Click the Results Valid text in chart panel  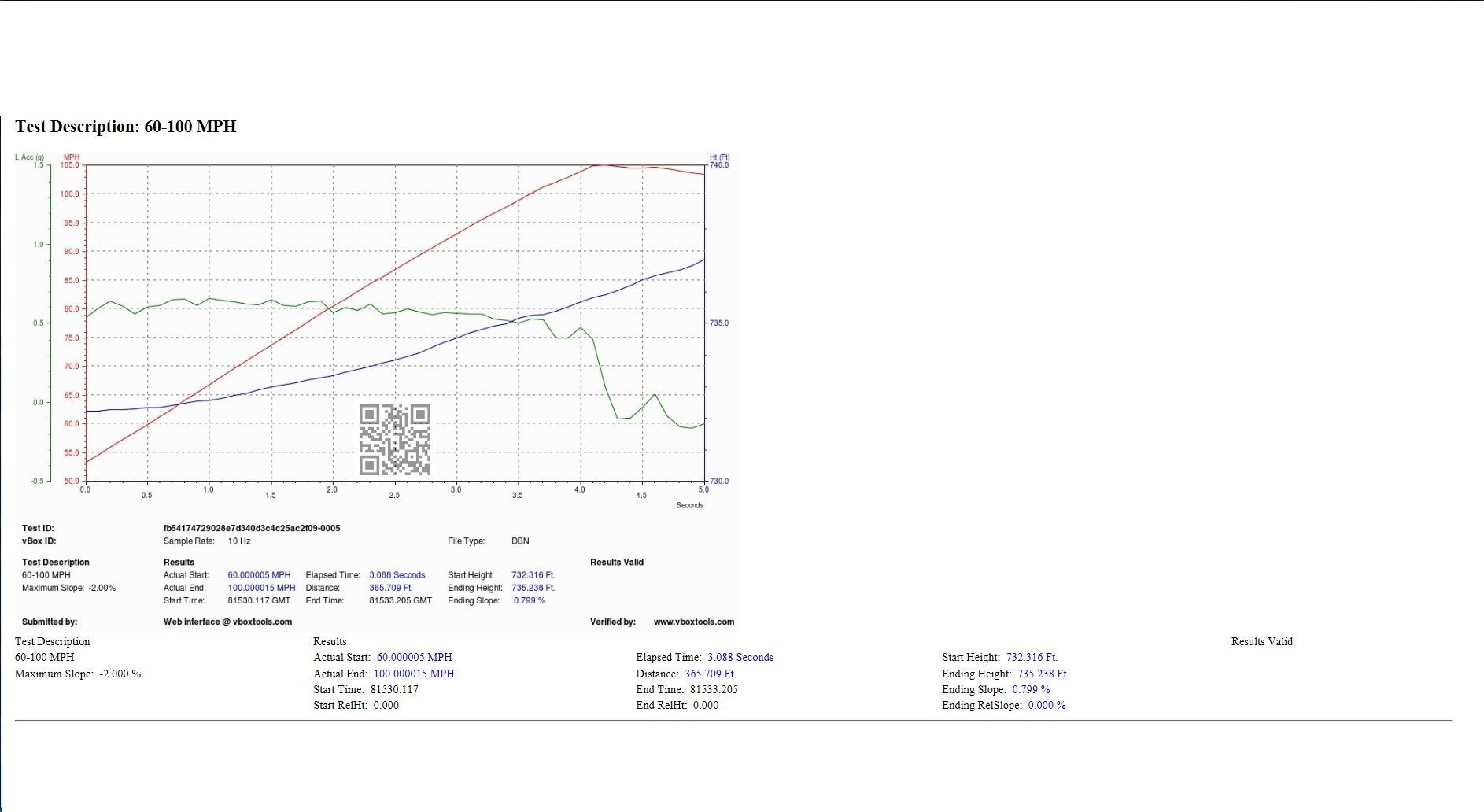617,563
